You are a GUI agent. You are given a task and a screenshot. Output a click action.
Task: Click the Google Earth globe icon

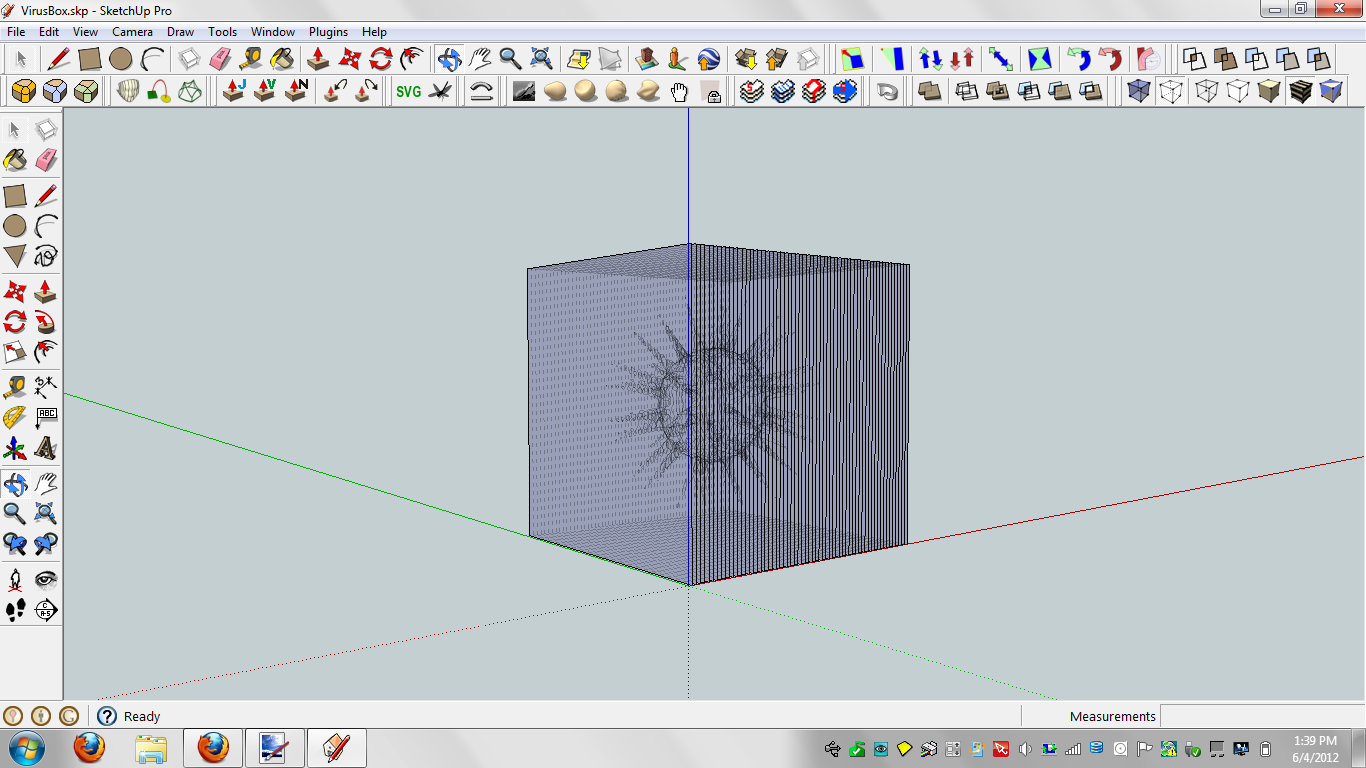pos(709,58)
